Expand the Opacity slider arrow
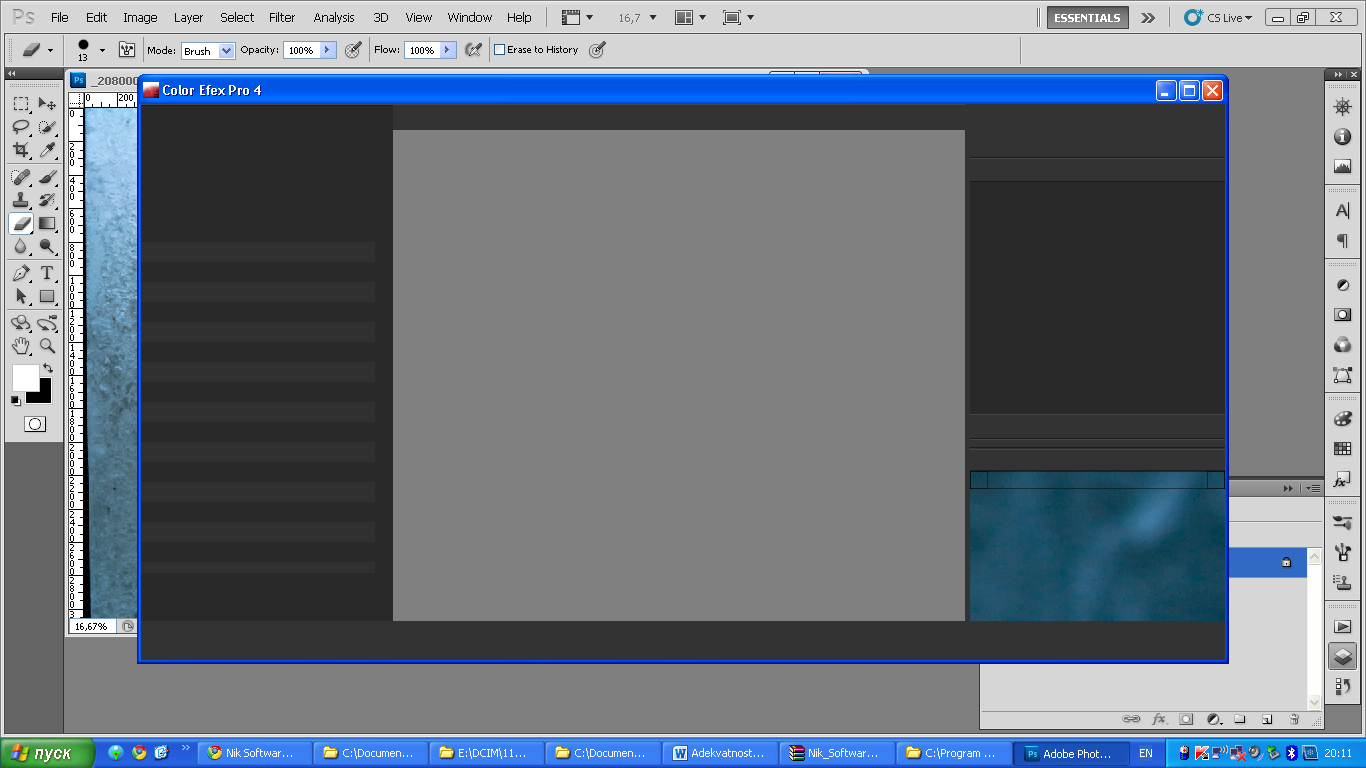This screenshot has height=768, width=1366. 327,50
